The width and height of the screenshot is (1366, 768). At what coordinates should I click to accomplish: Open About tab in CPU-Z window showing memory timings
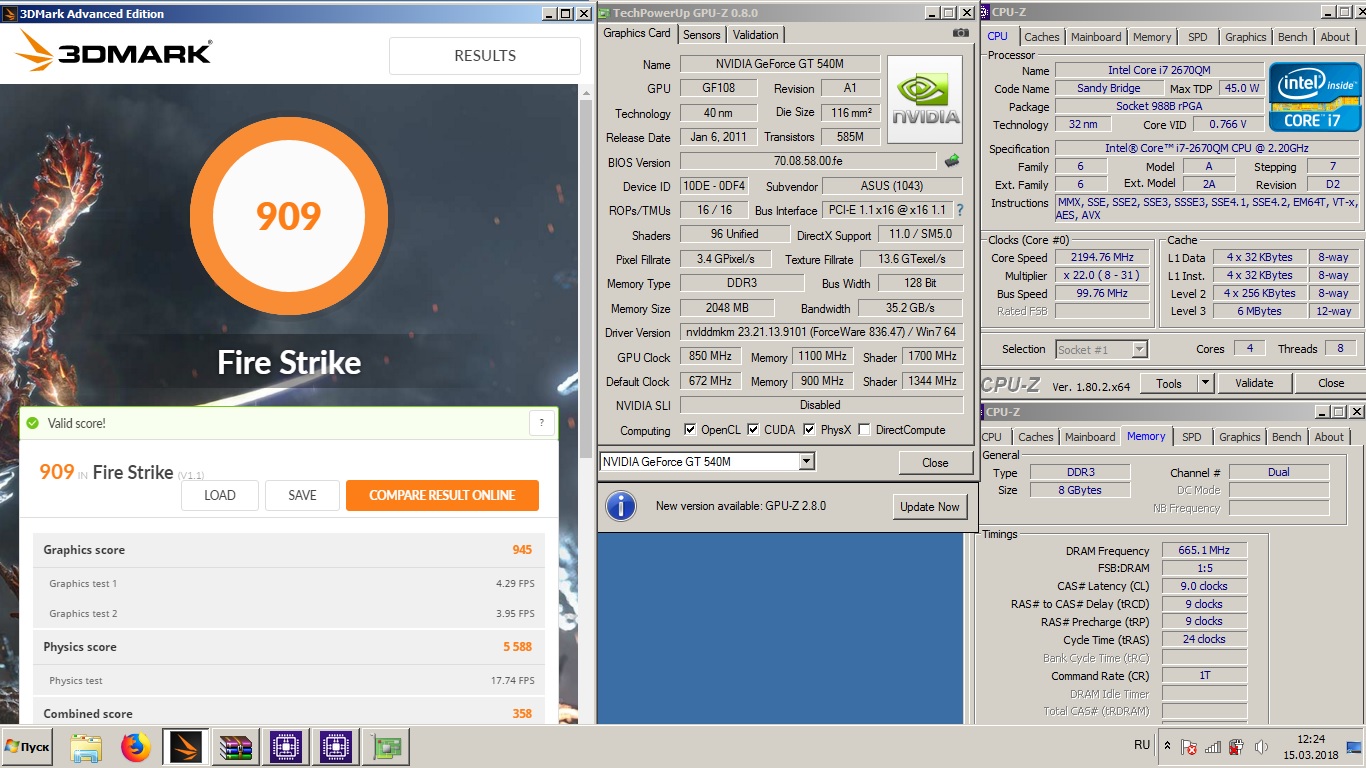[1329, 437]
